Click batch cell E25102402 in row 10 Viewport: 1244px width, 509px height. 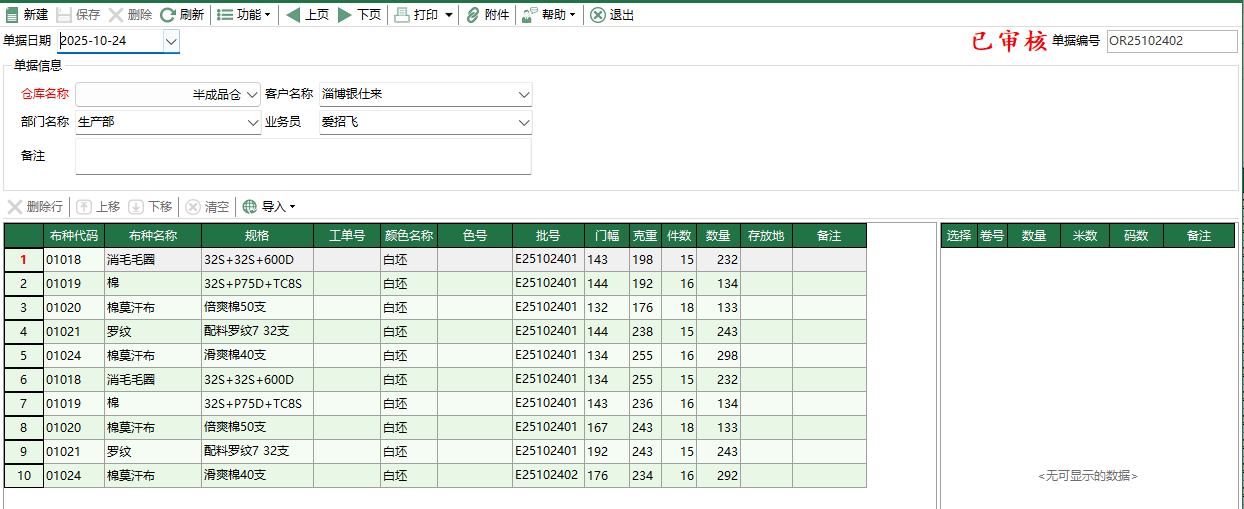(548, 476)
